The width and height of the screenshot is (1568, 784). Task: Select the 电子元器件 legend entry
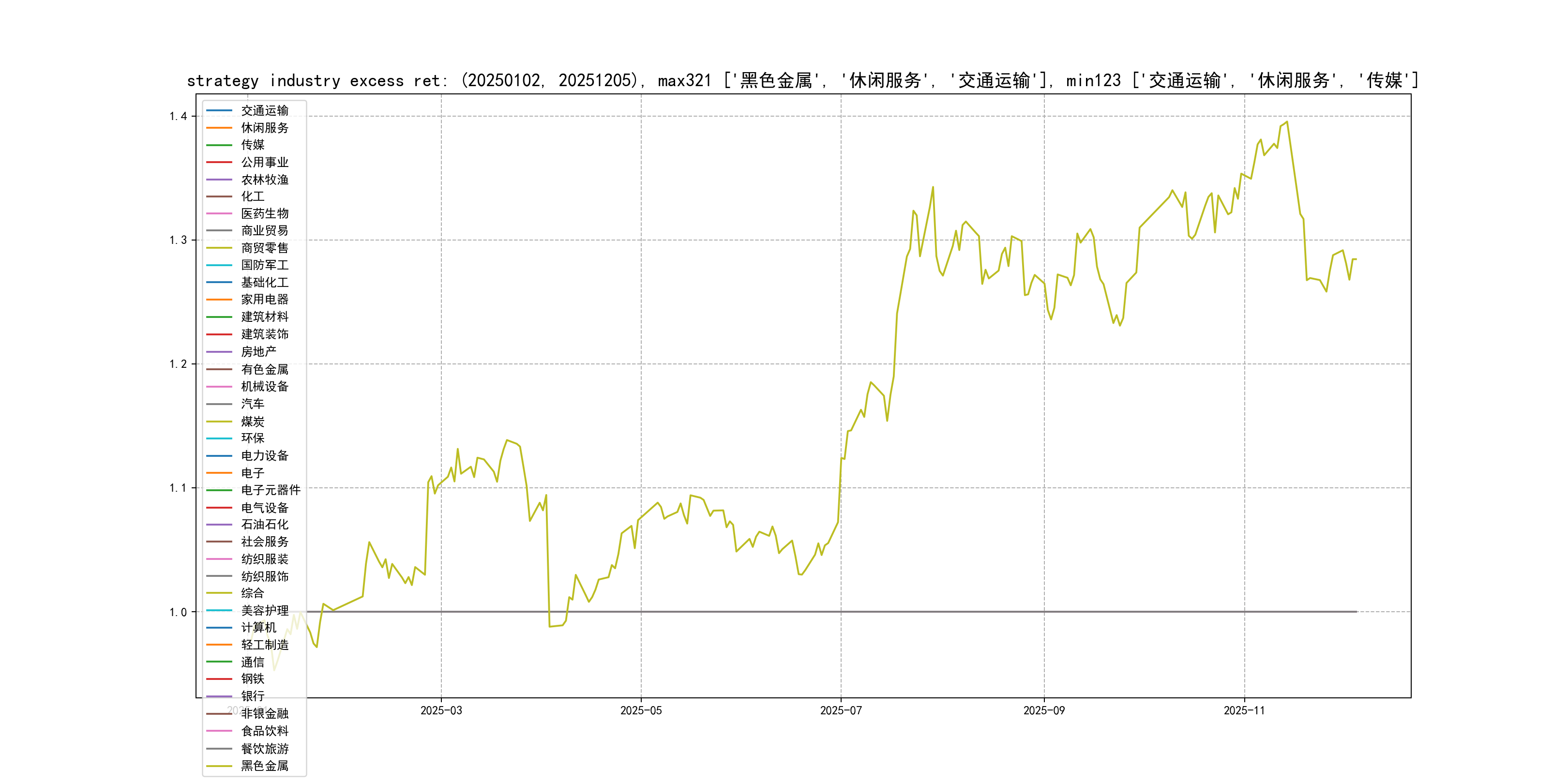click(x=270, y=490)
